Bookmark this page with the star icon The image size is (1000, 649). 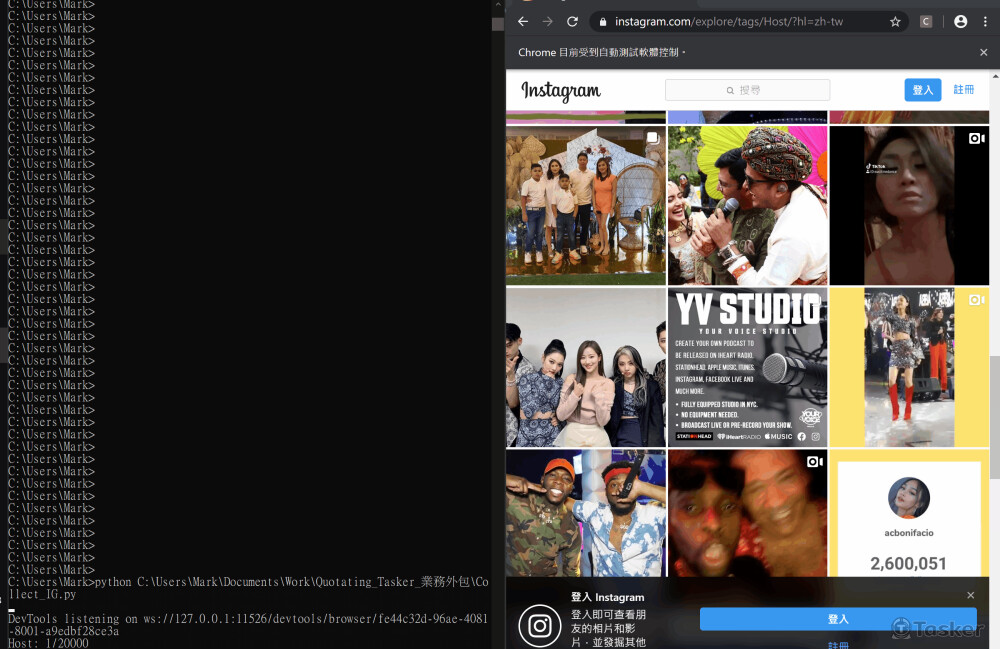pyautogui.click(x=895, y=22)
